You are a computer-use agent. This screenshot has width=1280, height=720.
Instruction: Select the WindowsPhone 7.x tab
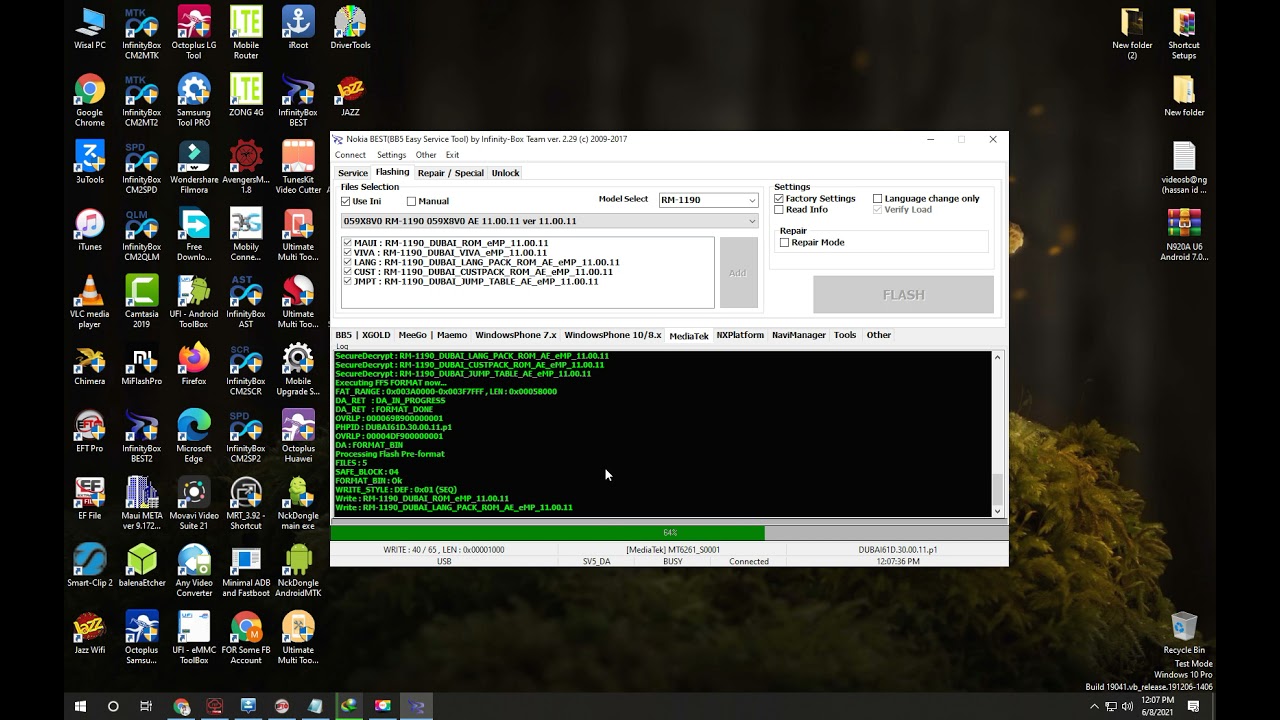click(x=515, y=335)
